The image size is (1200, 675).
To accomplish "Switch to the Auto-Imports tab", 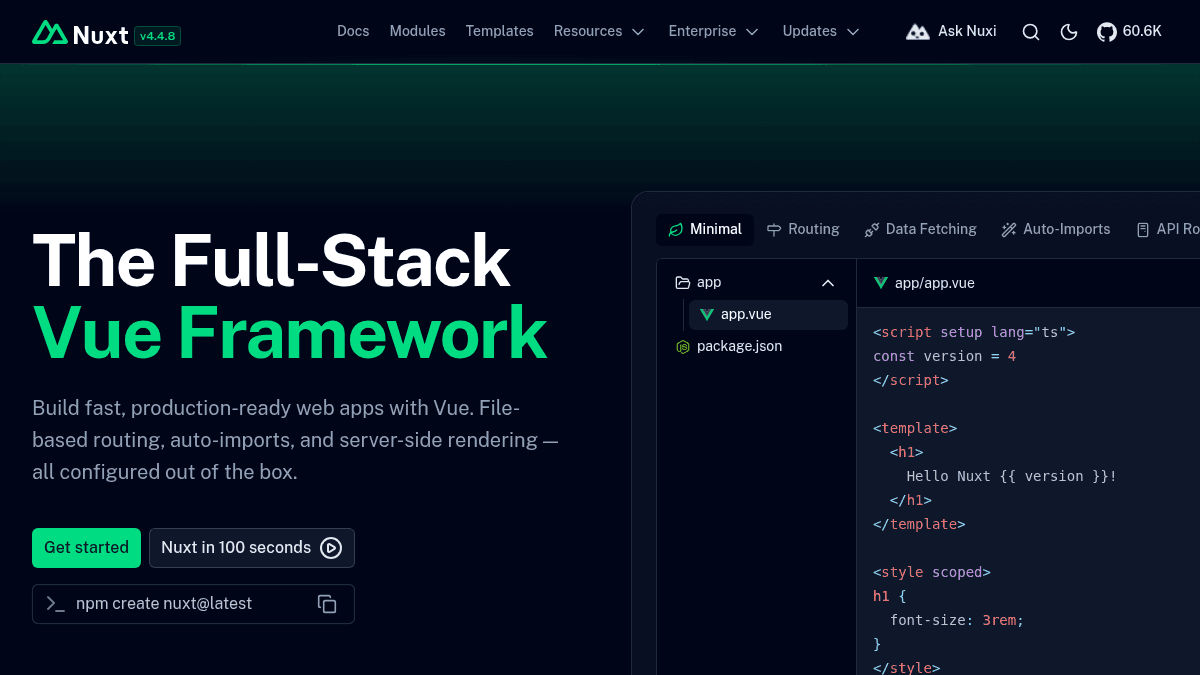I will click(x=1055, y=229).
